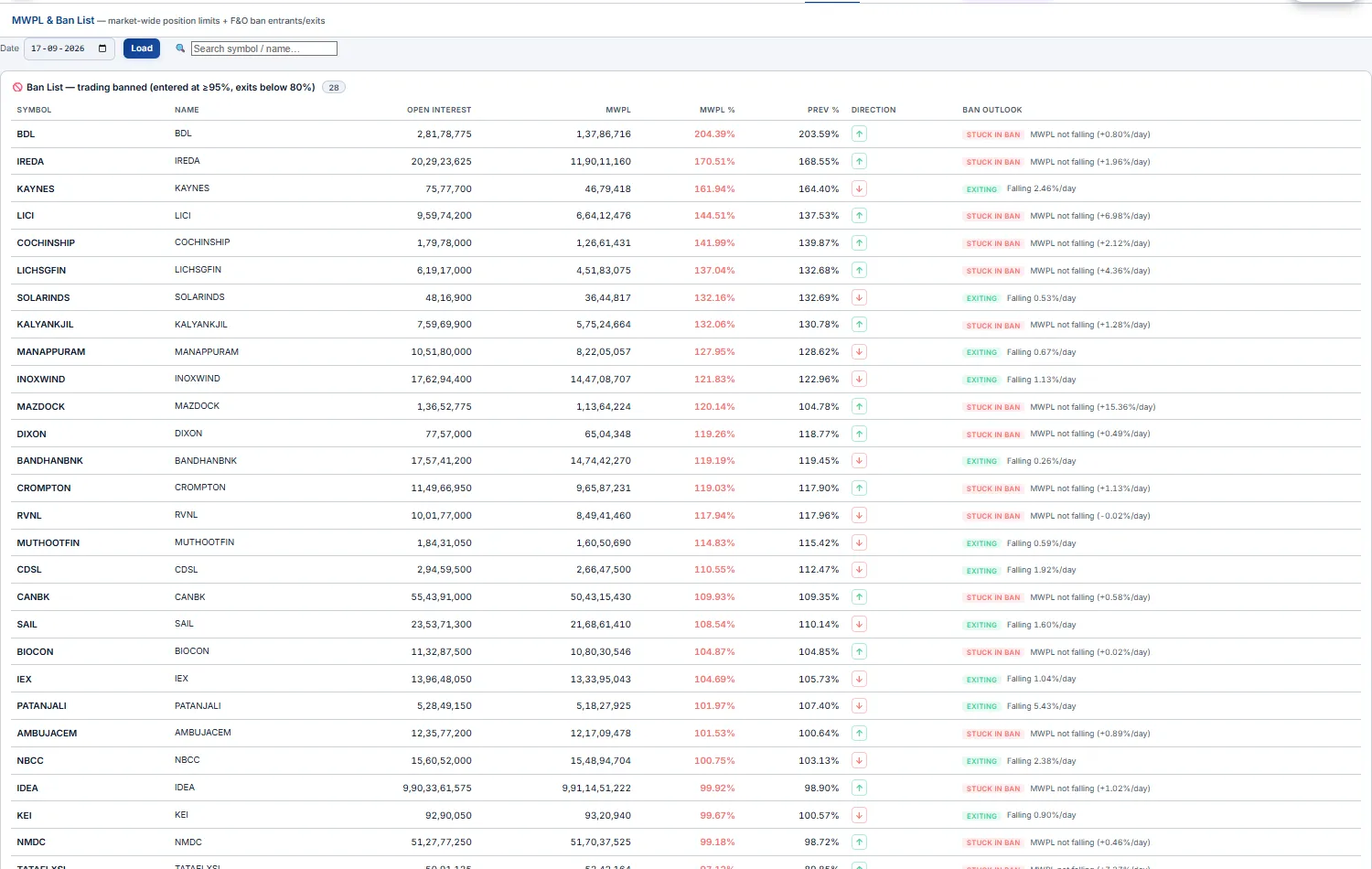Viewport: 1372px width, 869px height.
Task: Select the MANAPPURAM symbol cell
Action: click(x=50, y=352)
